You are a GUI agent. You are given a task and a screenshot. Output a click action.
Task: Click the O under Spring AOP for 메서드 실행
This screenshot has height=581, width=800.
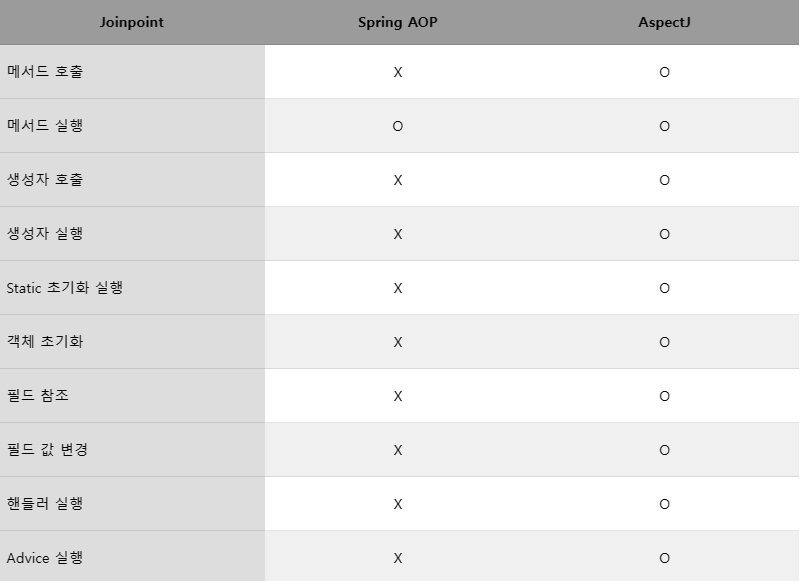tap(398, 126)
